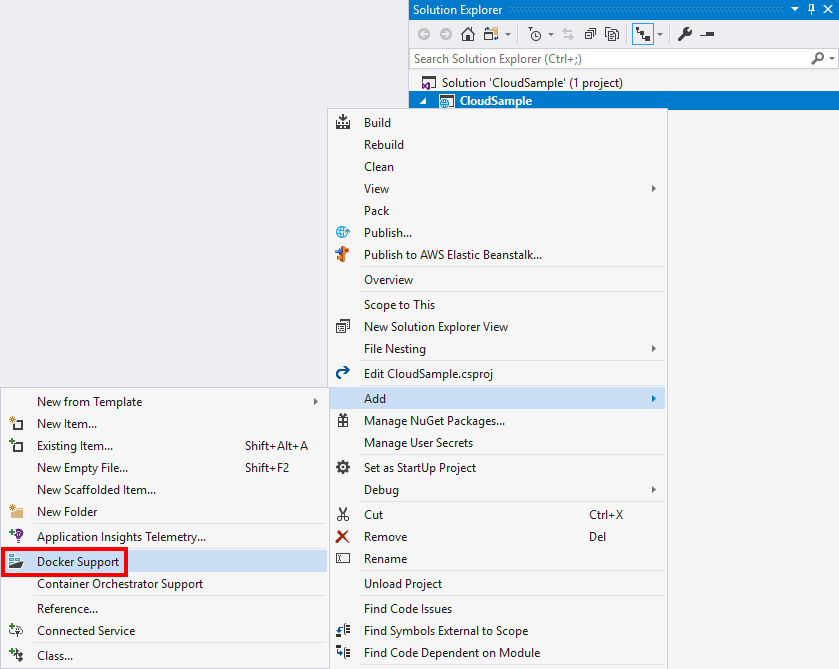Screen dimensions: 839x669
Task: Expand New from Template submenu
Action: click(164, 401)
